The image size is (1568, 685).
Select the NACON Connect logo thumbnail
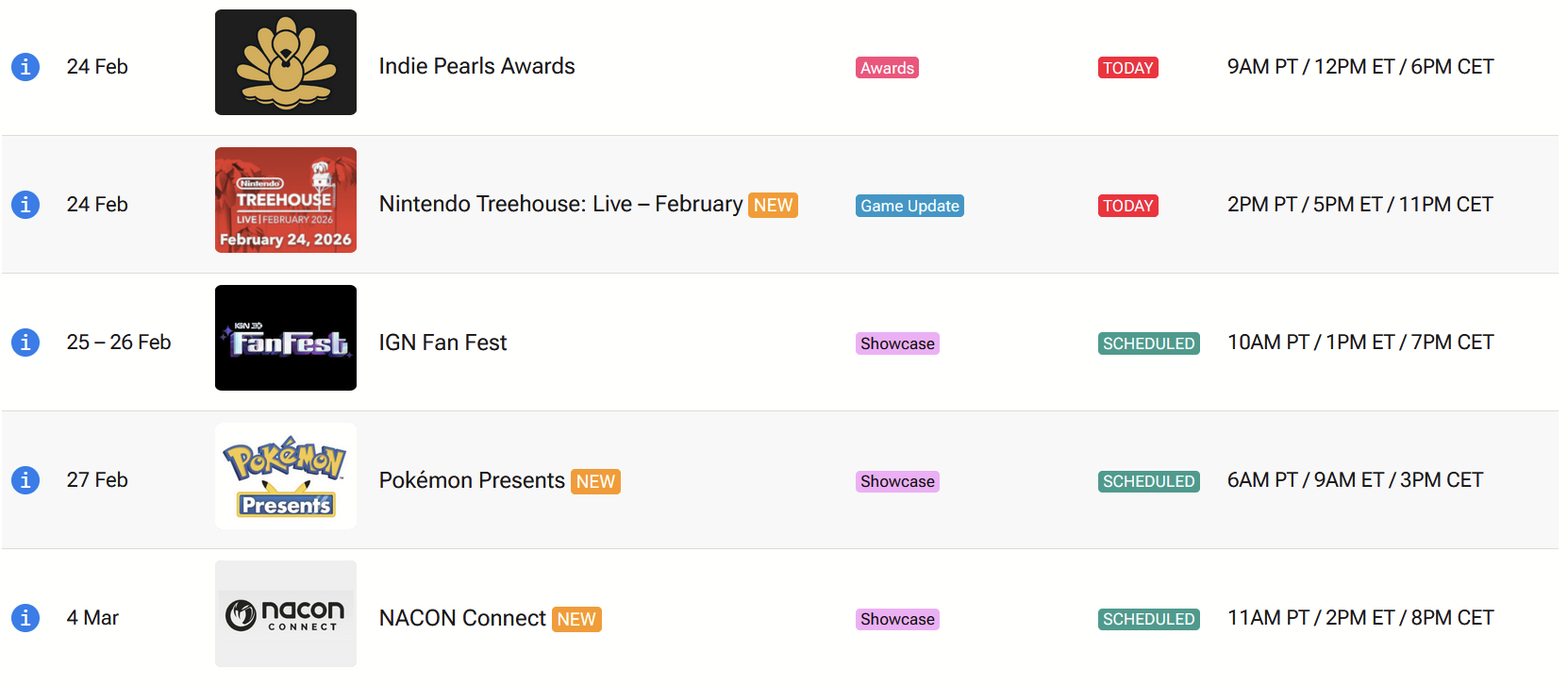[x=286, y=613]
